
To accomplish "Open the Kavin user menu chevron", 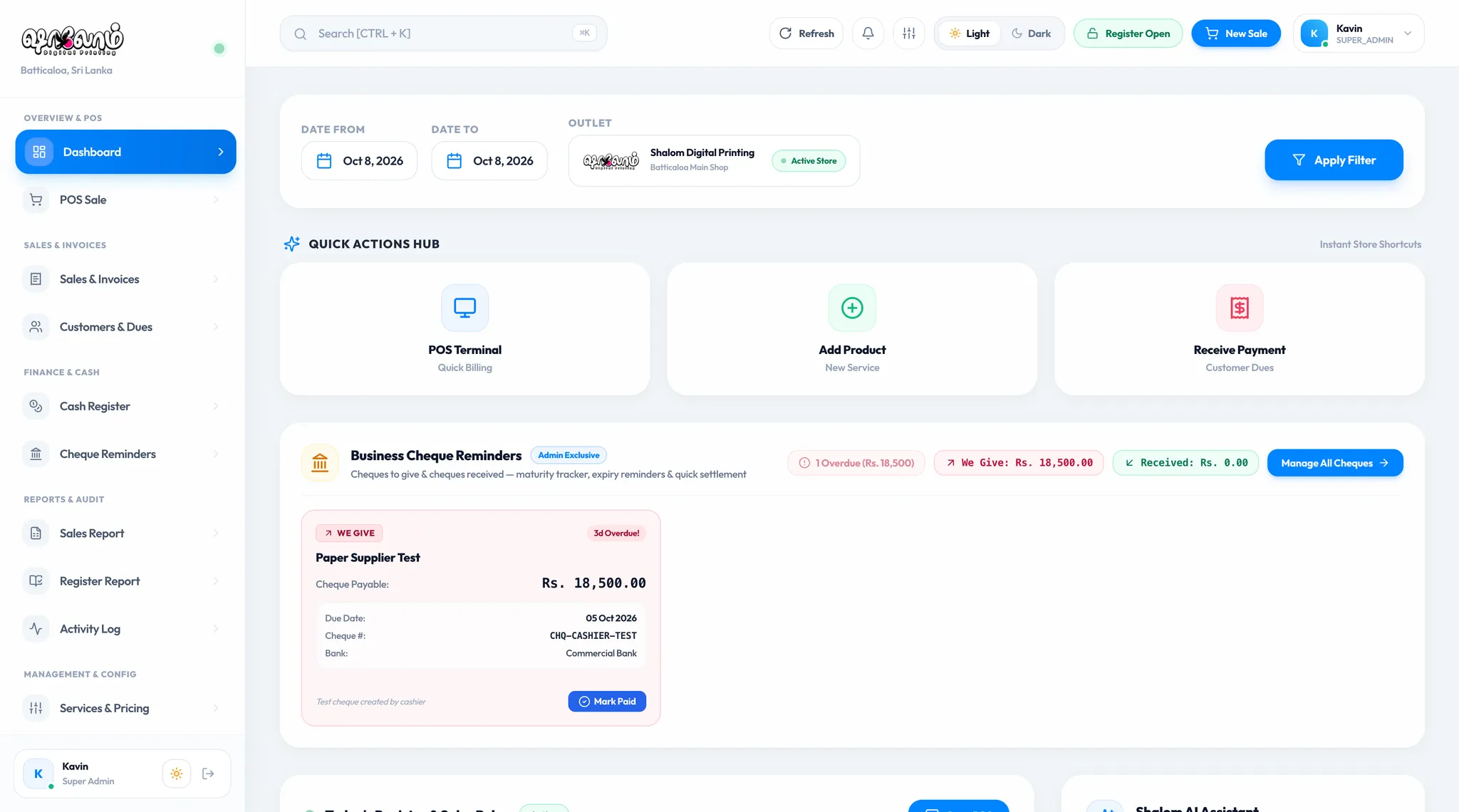I will coord(1408,33).
